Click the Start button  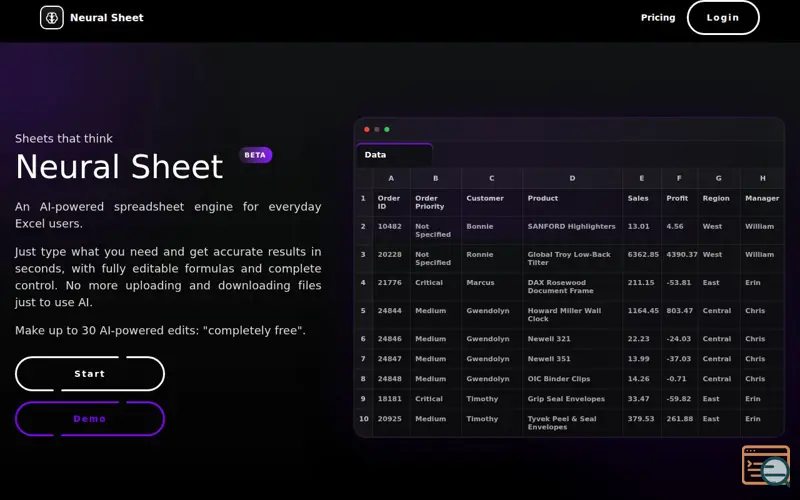click(90, 373)
